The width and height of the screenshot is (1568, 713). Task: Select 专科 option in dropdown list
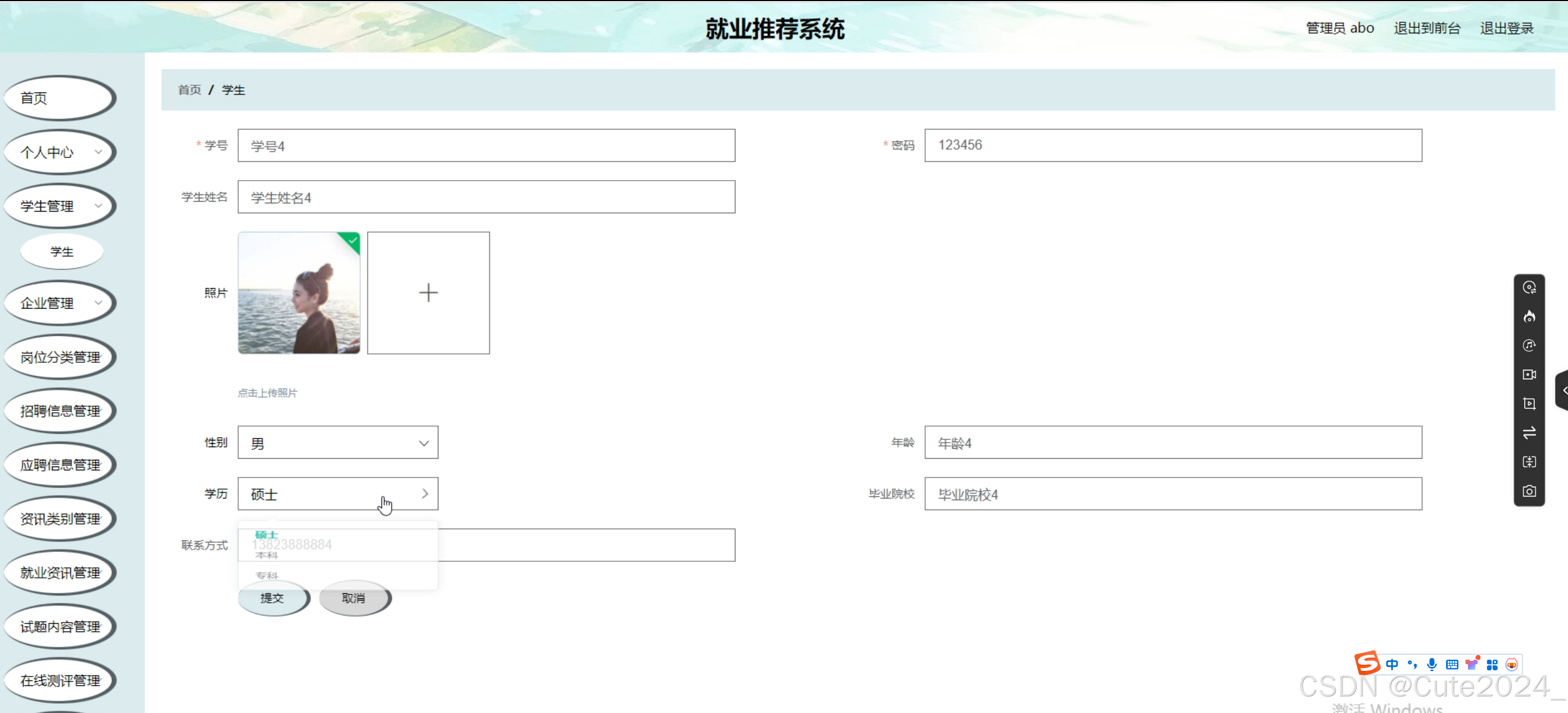[267, 576]
